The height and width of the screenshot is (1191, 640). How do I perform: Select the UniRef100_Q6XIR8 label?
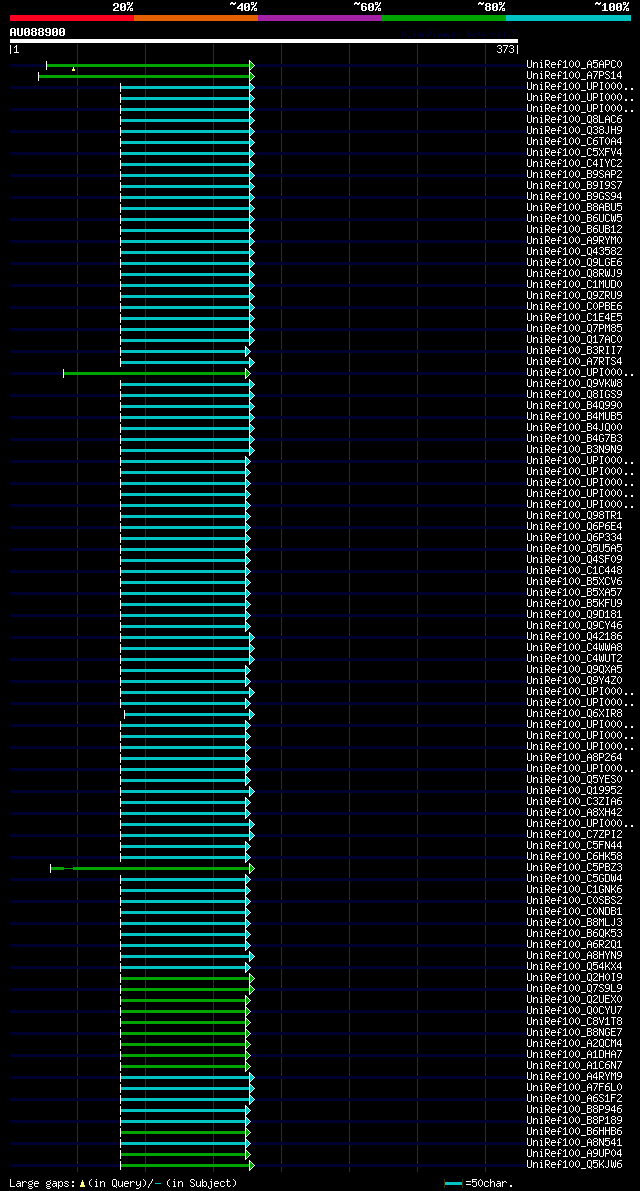(x=574, y=715)
